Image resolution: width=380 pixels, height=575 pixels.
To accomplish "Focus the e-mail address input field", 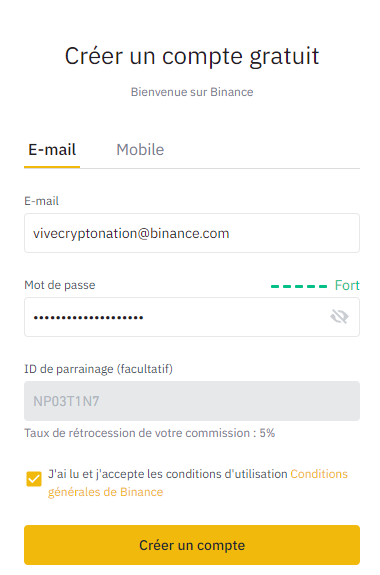I will (192, 233).
